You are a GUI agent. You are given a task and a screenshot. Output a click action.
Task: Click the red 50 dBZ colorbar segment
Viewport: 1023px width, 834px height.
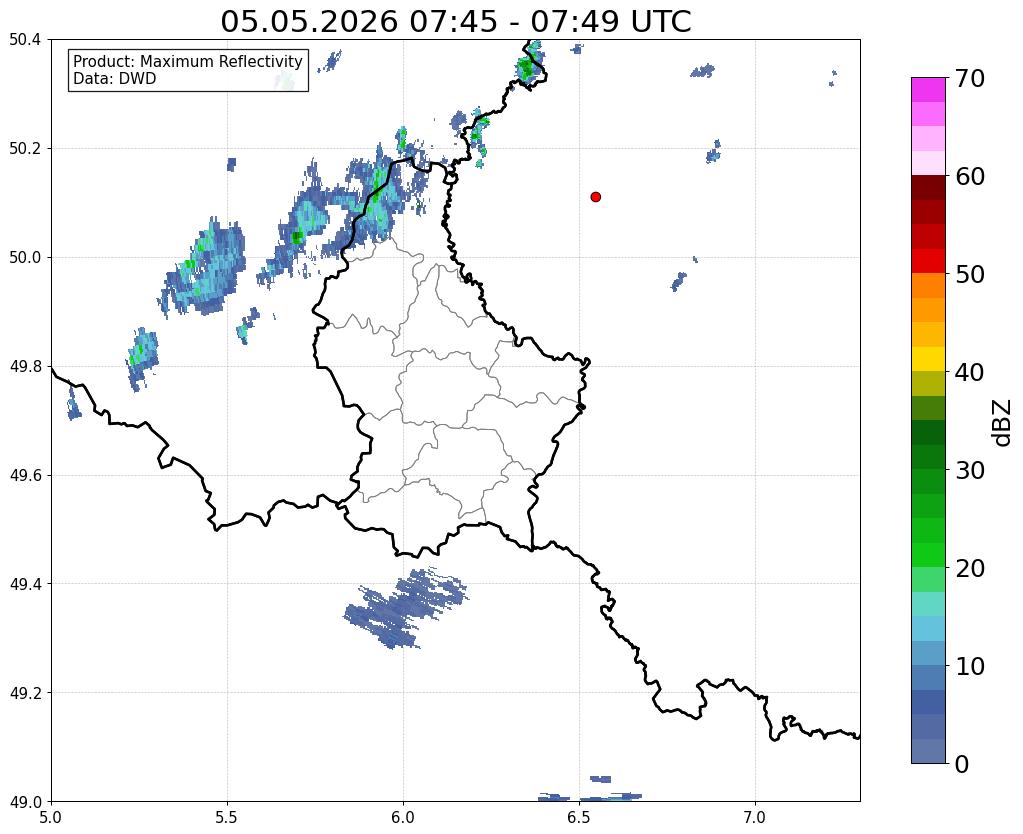(x=928, y=261)
